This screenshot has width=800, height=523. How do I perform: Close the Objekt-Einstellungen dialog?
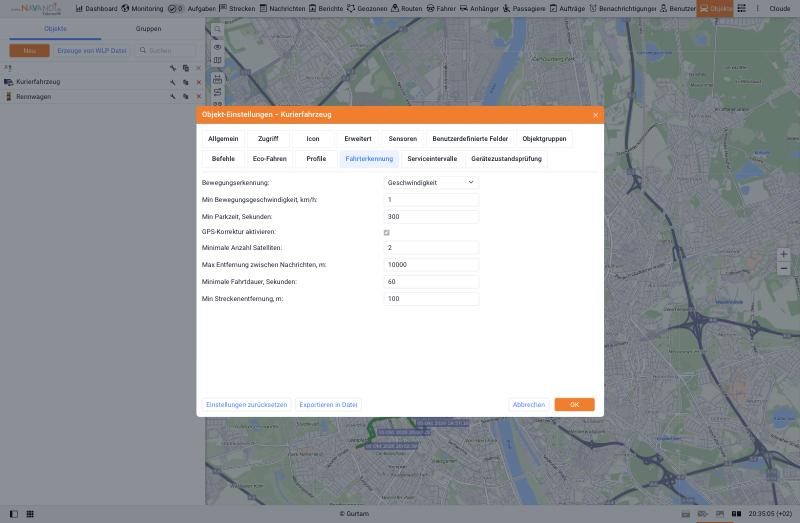tap(595, 115)
